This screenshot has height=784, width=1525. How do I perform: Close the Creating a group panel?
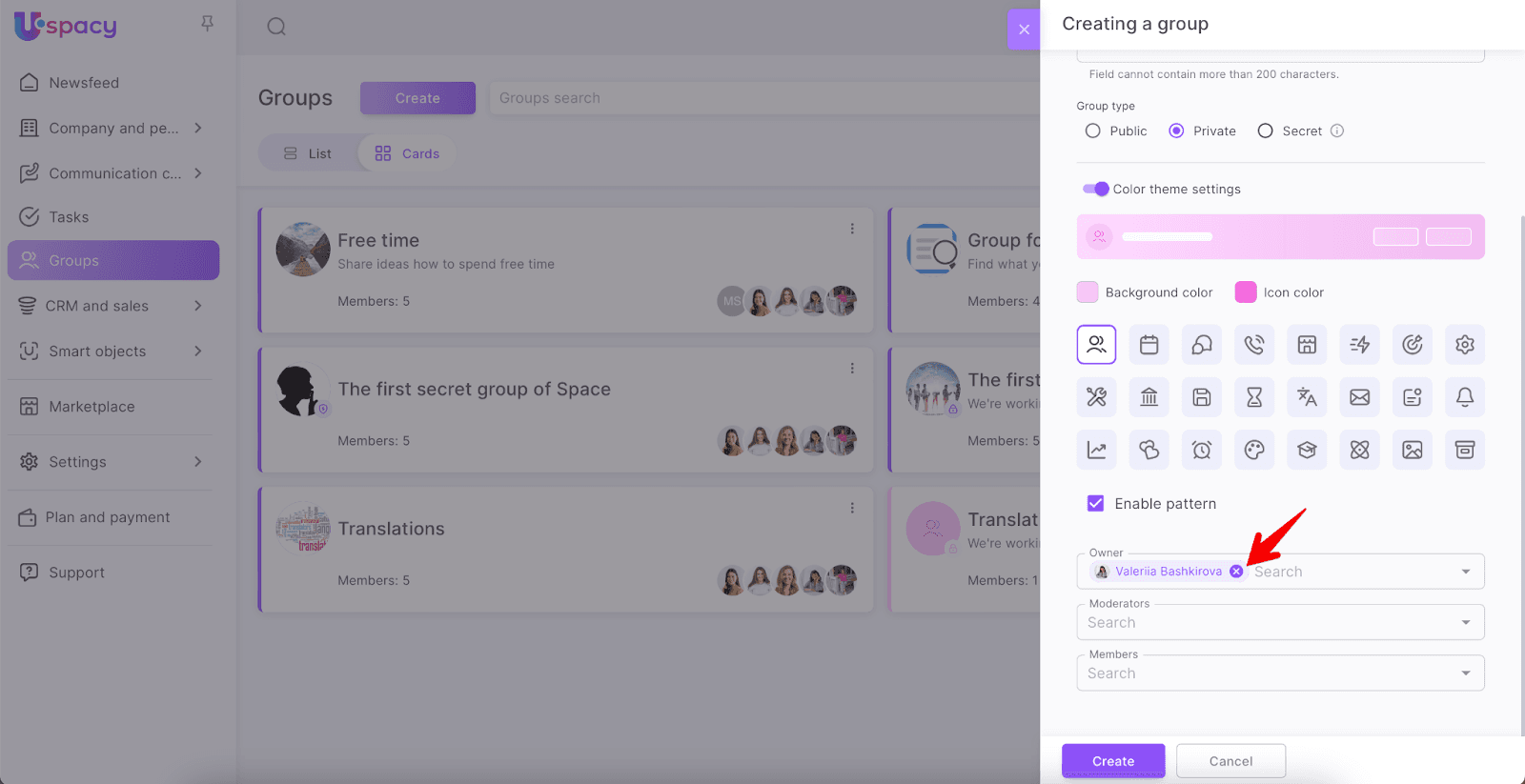coord(1024,30)
